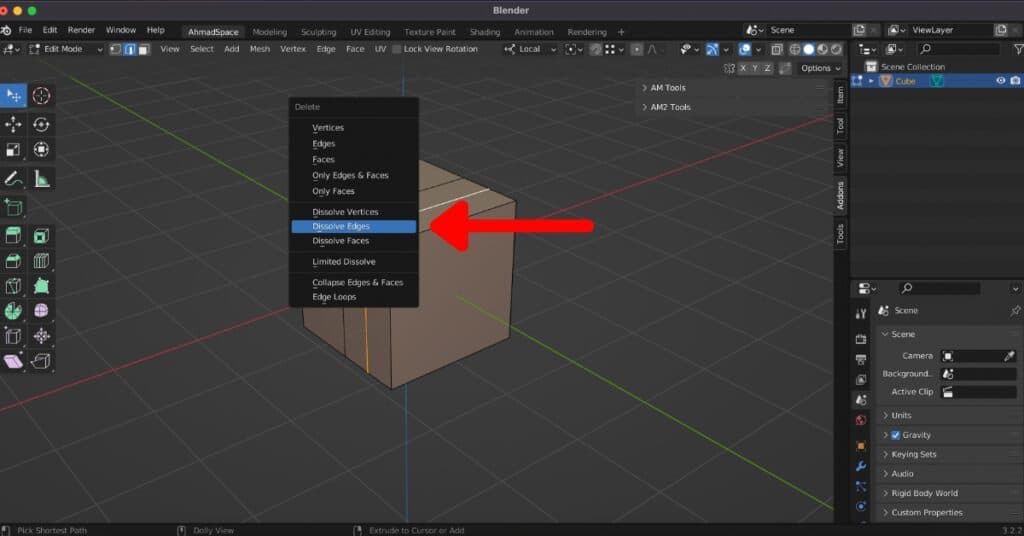Toggle the Gravity checkbox

[895, 435]
